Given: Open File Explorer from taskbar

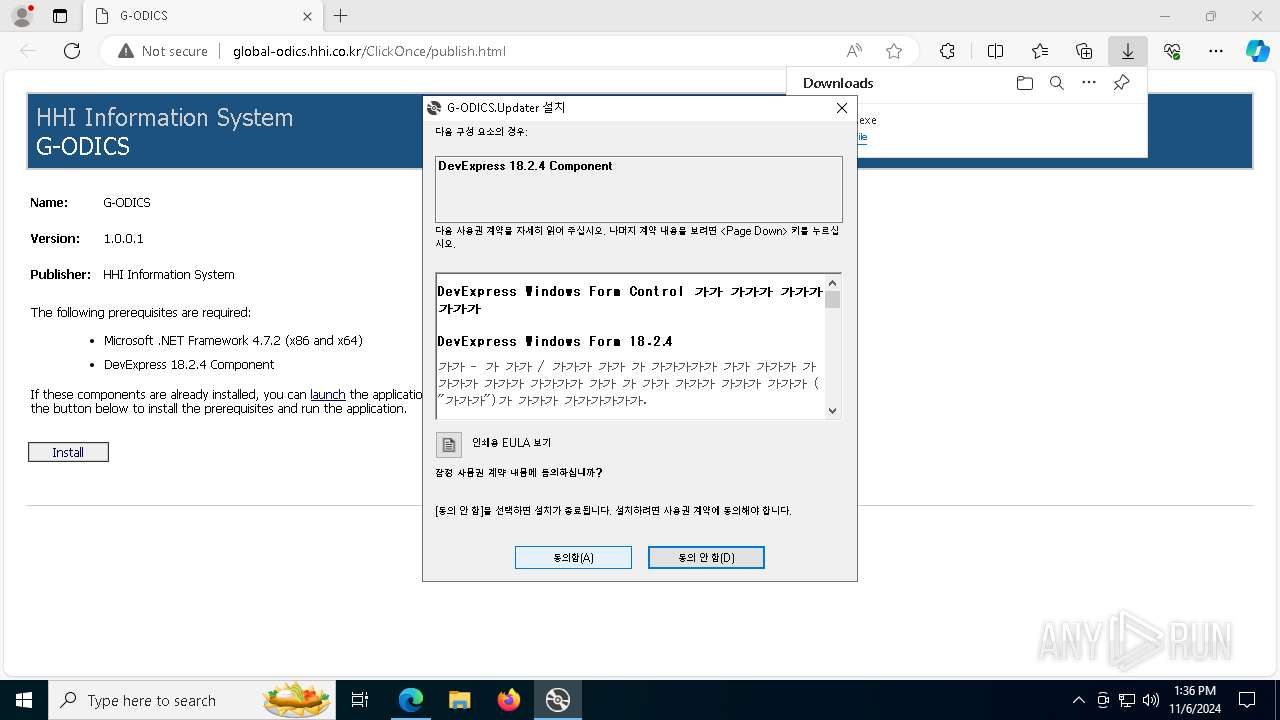Looking at the screenshot, I should (x=459, y=700).
